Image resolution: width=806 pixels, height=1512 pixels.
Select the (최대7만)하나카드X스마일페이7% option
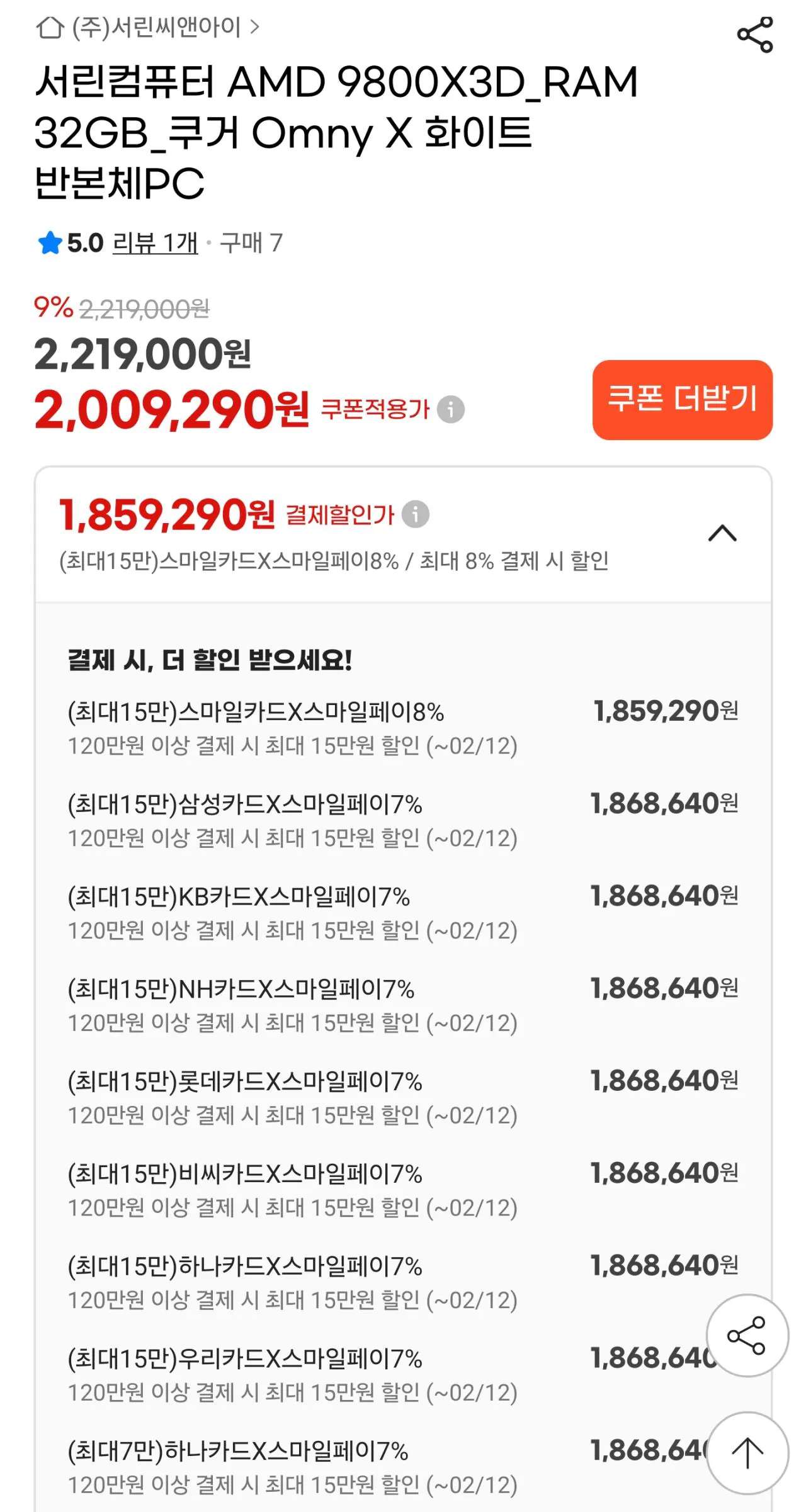point(238,1451)
